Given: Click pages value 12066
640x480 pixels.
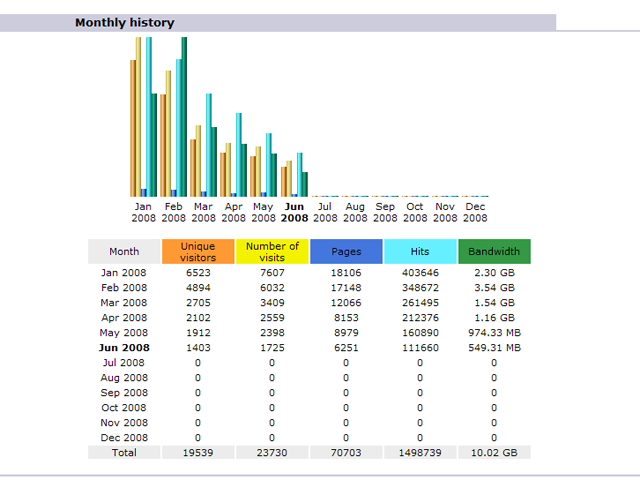Looking at the screenshot, I should coord(346,303).
